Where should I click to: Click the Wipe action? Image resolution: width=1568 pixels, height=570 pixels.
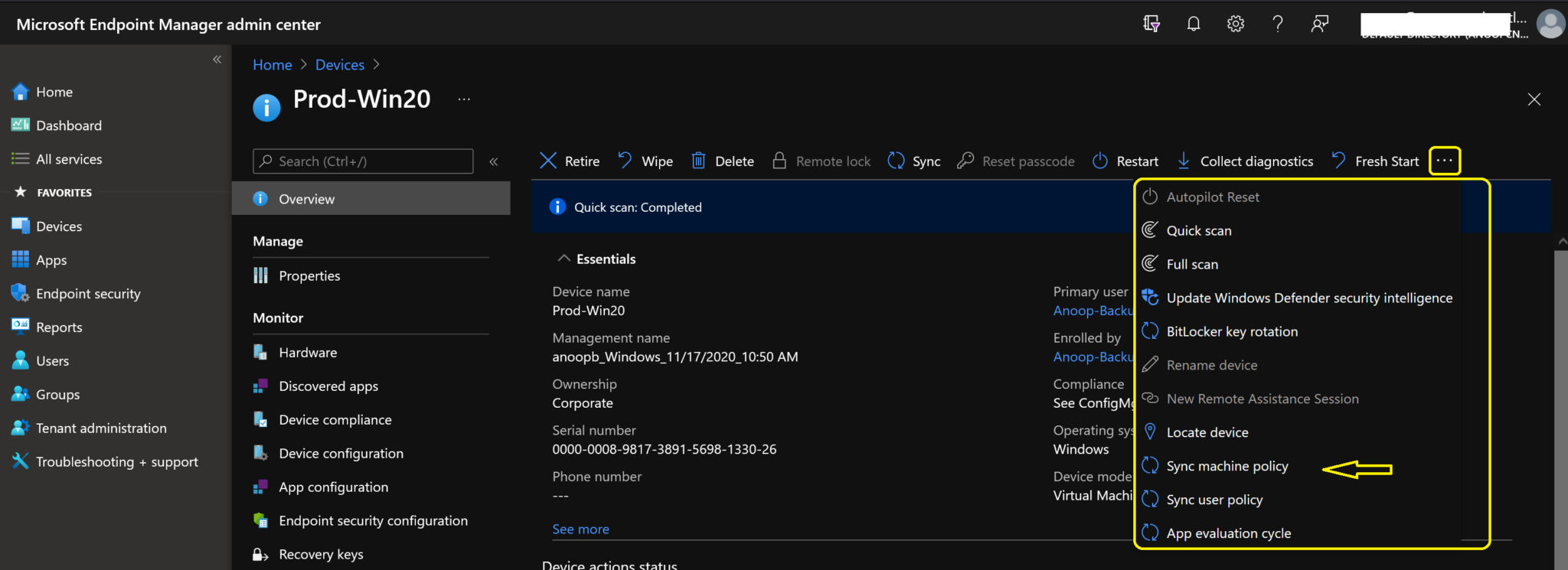(x=645, y=161)
